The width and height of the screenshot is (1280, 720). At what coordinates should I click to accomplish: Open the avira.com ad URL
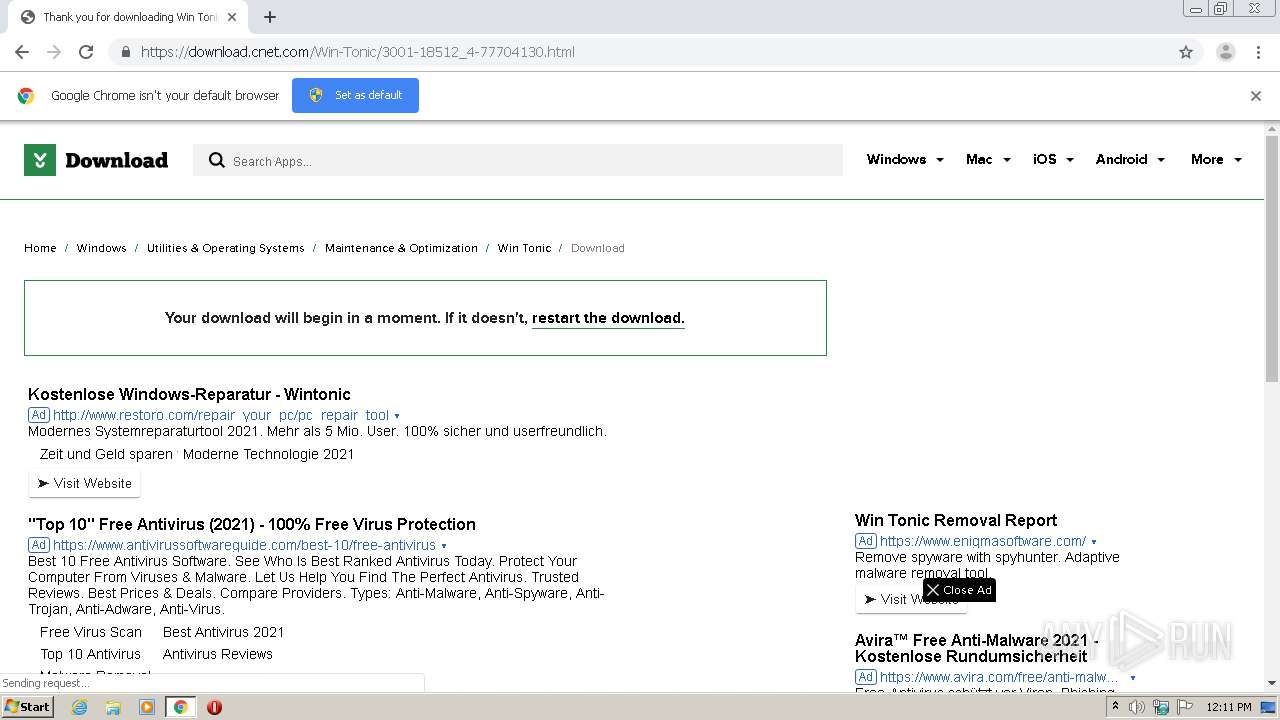click(x=1000, y=677)
